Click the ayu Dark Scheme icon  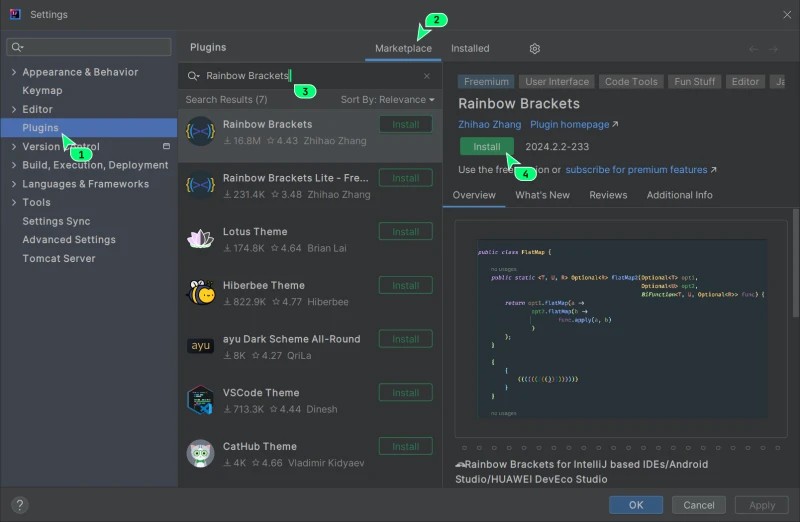point(200,346)
